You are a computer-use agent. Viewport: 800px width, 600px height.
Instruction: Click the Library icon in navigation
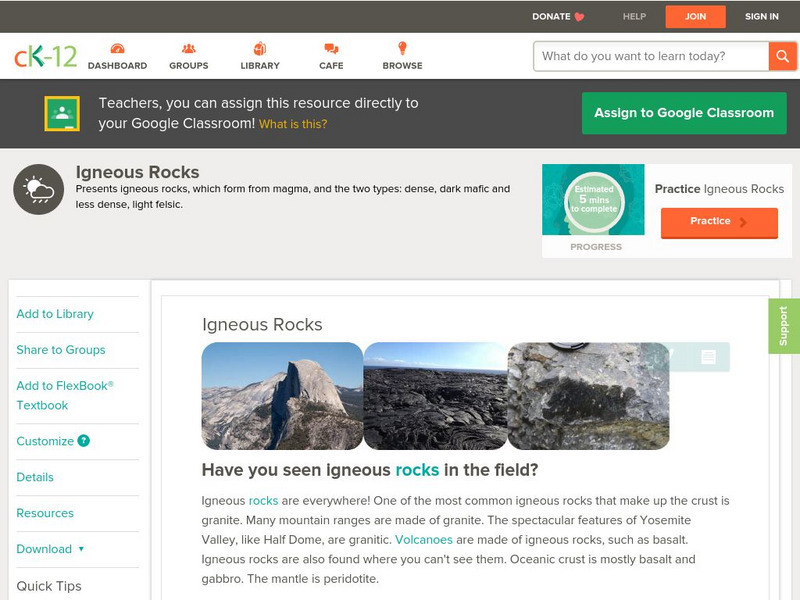coord(260,49)
